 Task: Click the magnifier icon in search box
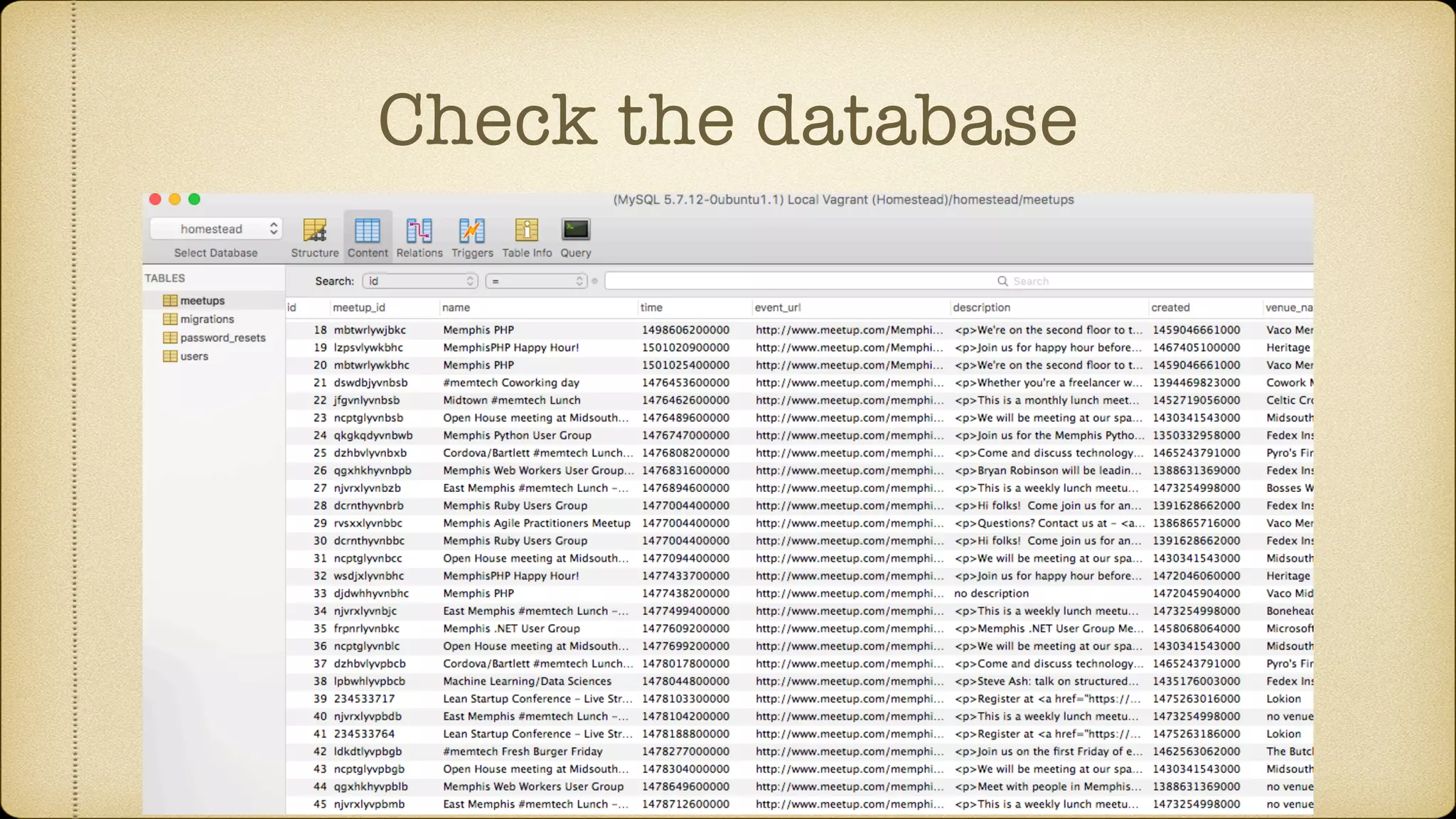tap(1002, 282)
